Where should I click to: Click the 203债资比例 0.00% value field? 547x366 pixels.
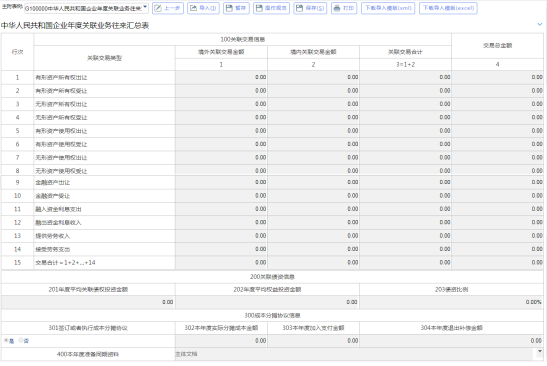tap(451, 302)
